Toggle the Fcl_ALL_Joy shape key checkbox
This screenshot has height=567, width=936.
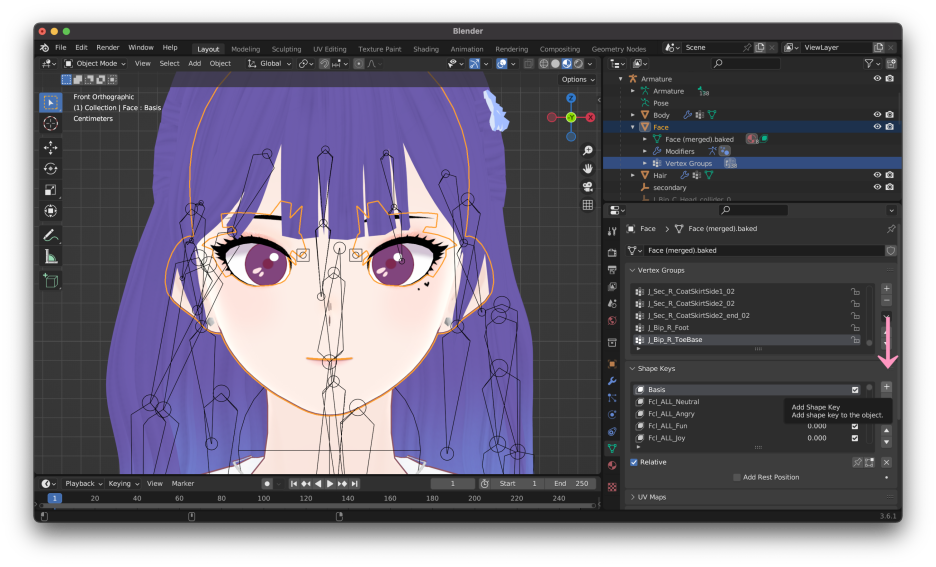pos(855,438)
